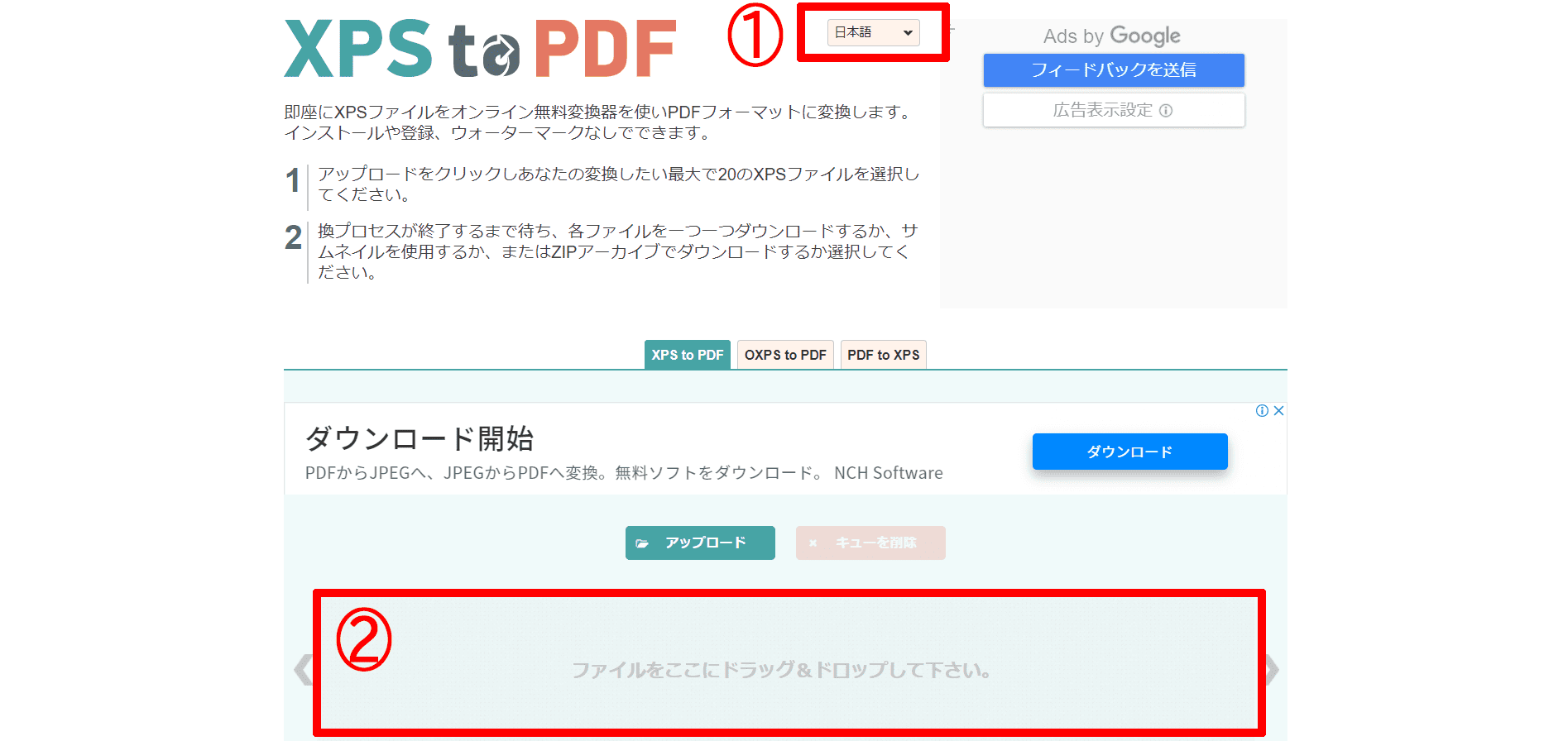
Task: Click the フィードバックを送信 button
Action: coord(1113,70)
